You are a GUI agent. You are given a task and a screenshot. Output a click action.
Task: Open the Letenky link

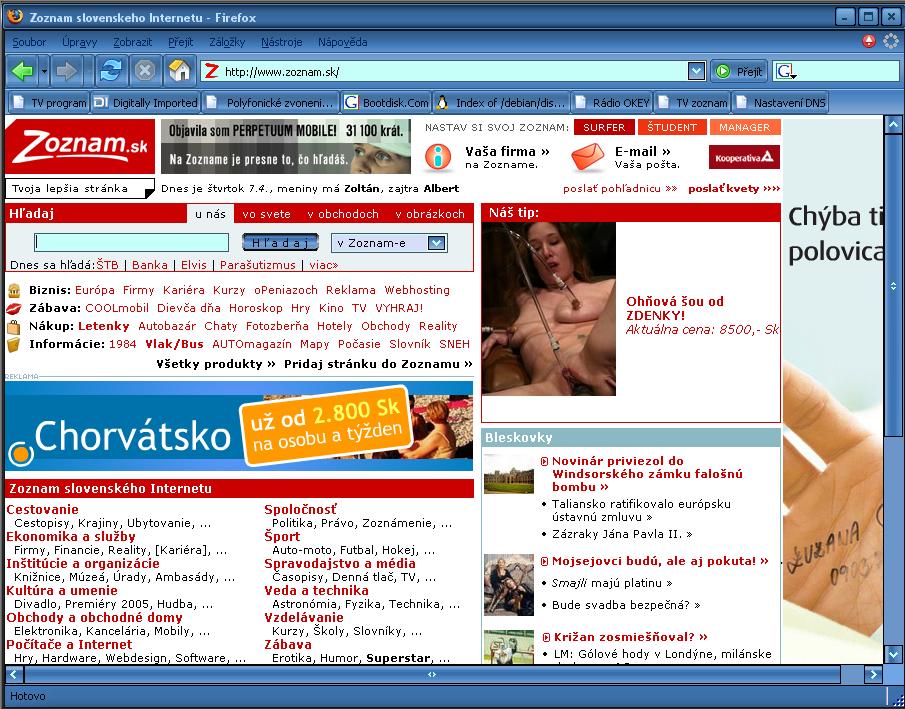coord(104,326)
